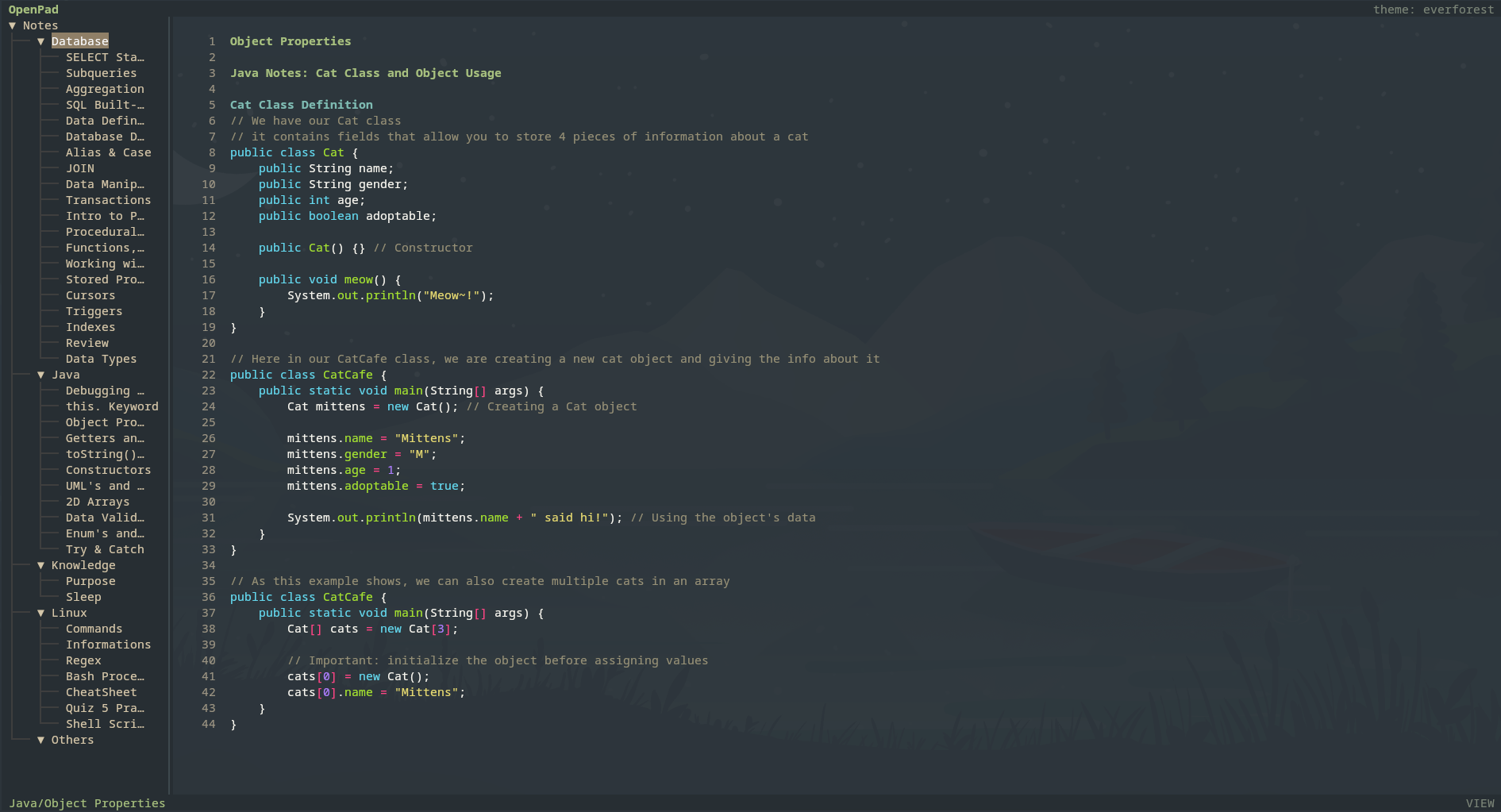Click the VIEW mode indicator
The image size is (1501, 812).
coord(1480,803)
